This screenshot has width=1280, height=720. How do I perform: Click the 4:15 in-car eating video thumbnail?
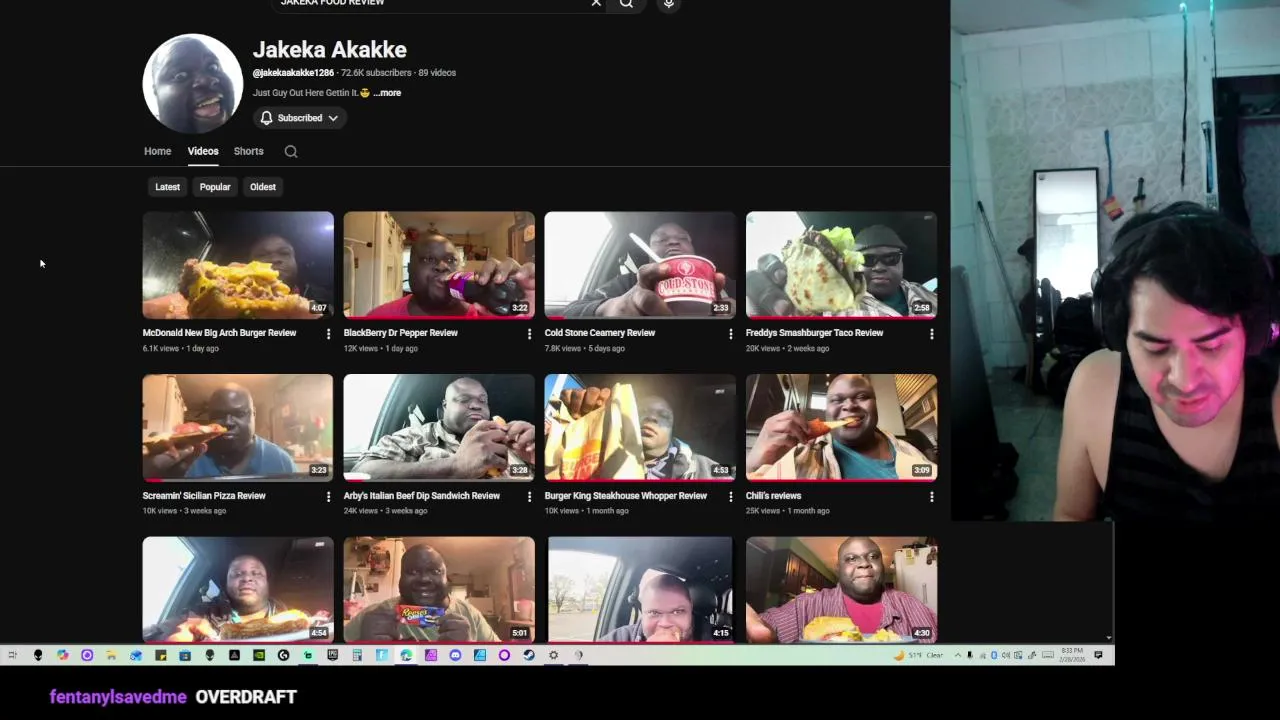(640, 590)
